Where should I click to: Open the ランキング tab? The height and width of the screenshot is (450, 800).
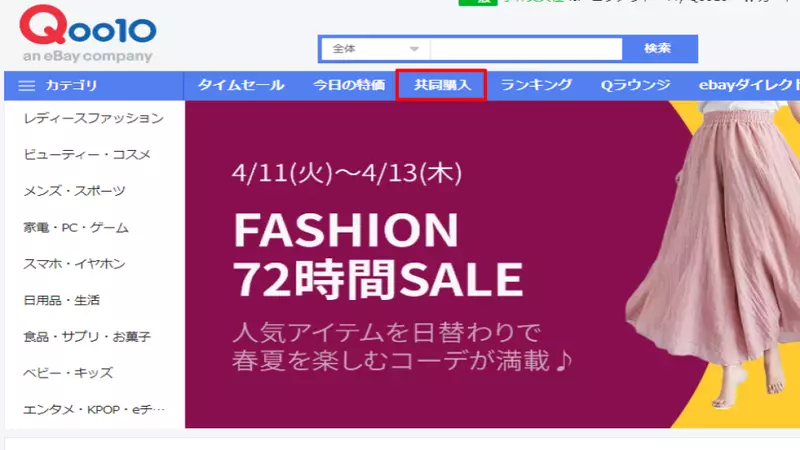coord(536,85)
